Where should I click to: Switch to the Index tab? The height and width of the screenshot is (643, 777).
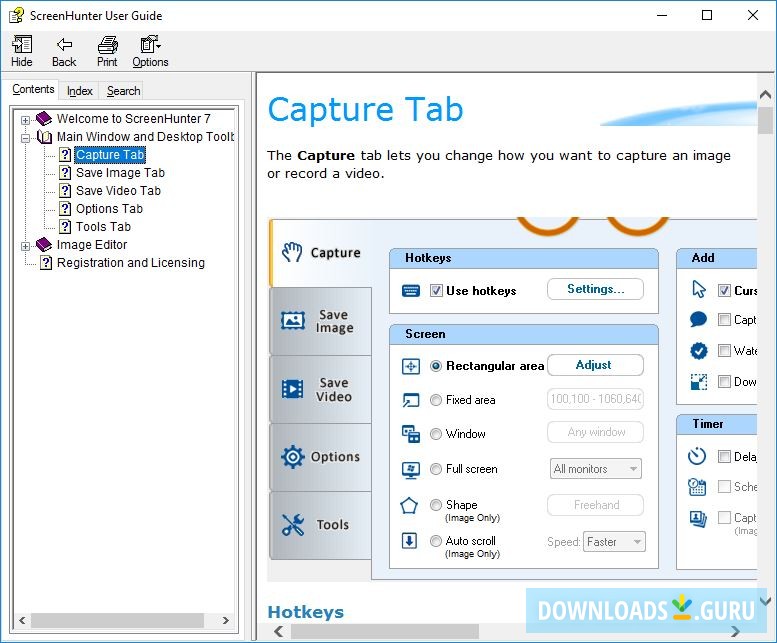[x=79, y=91]
